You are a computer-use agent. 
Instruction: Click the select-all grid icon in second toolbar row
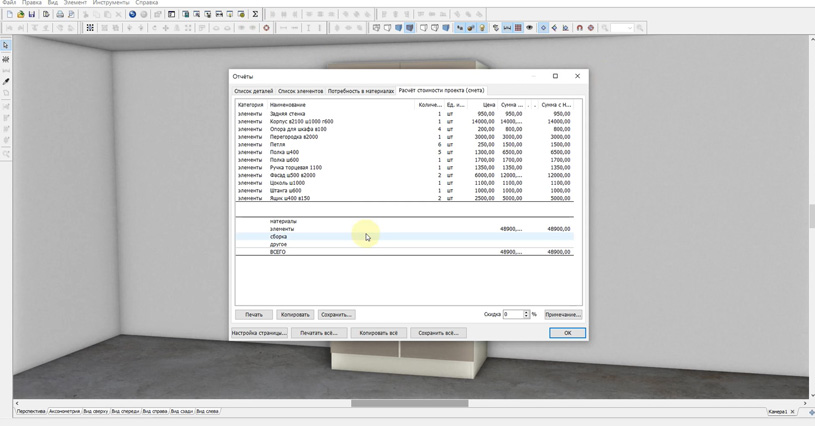[x=90, y=28]
